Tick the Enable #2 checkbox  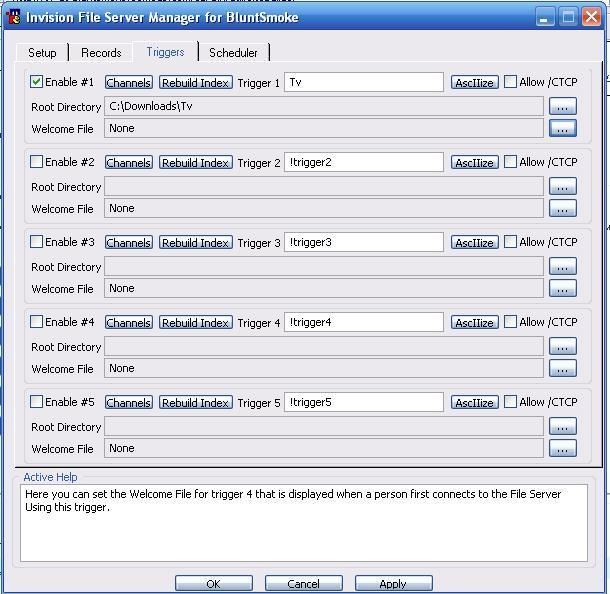click(x=37, y=162)
